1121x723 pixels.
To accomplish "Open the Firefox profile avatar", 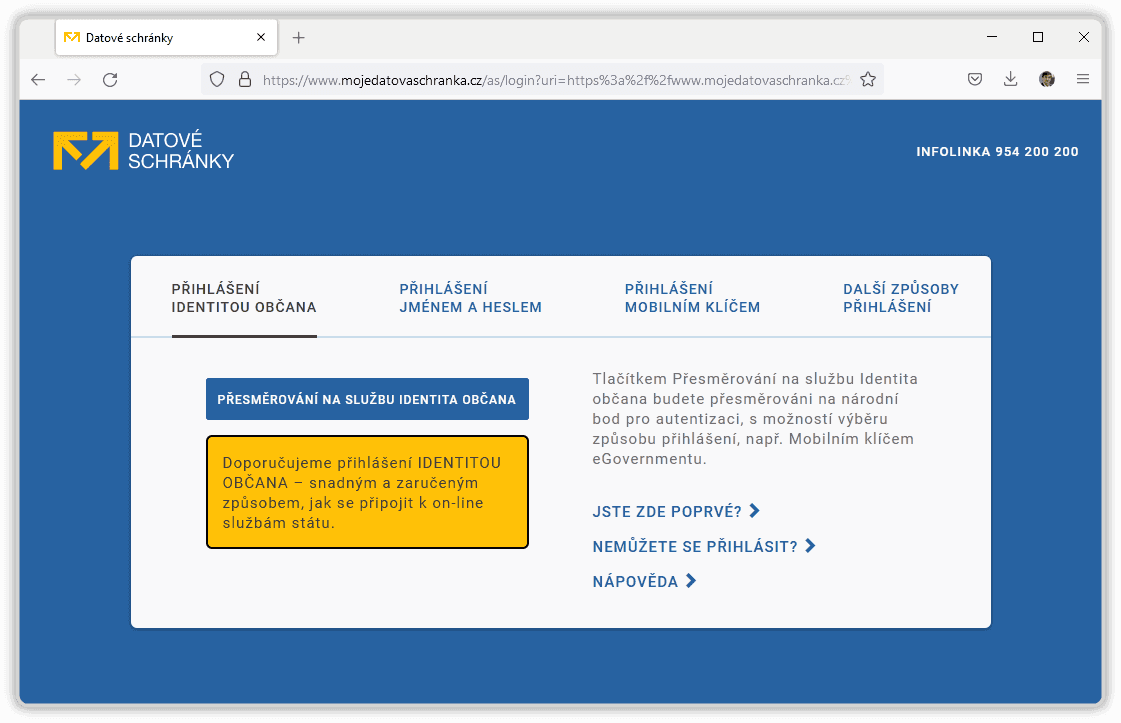I will click(1047, 79).
